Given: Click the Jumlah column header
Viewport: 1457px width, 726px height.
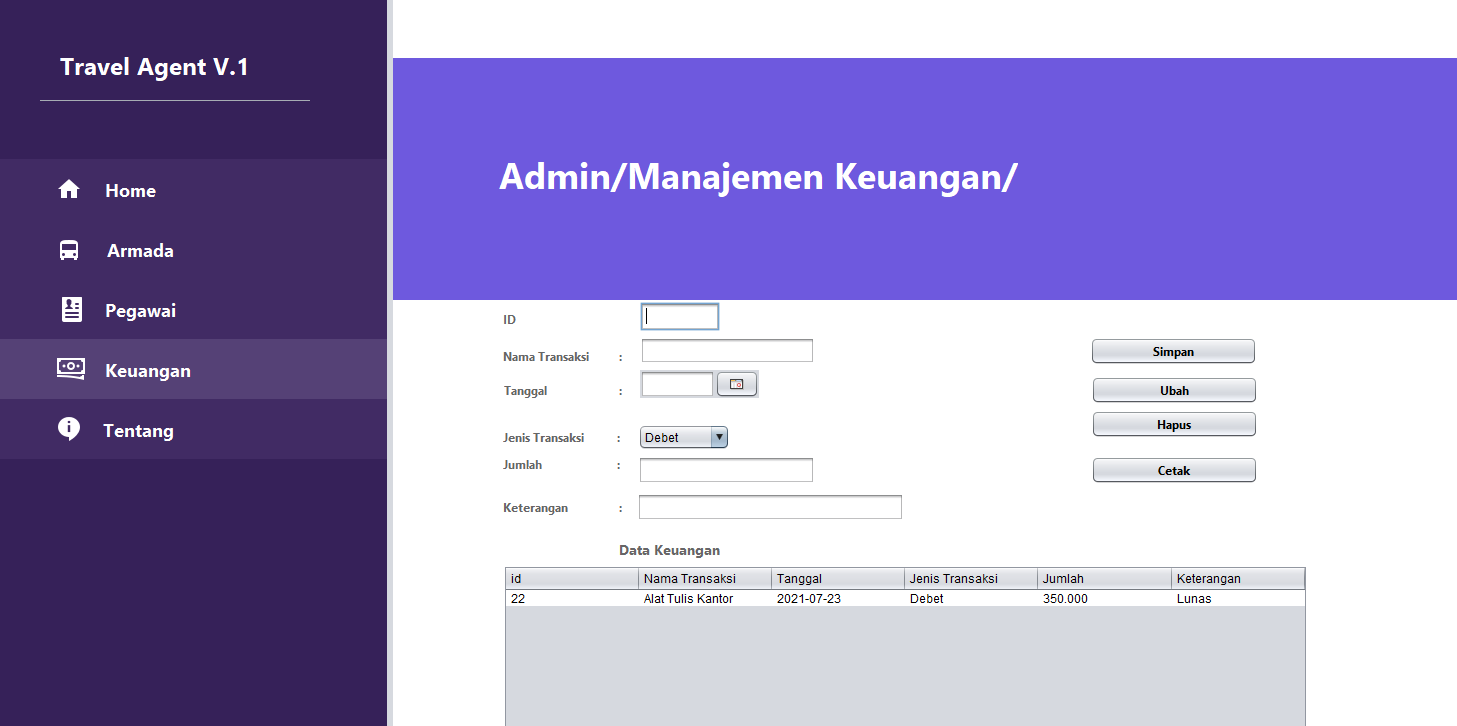Looking at the screenshot, I should point(1104,578).
